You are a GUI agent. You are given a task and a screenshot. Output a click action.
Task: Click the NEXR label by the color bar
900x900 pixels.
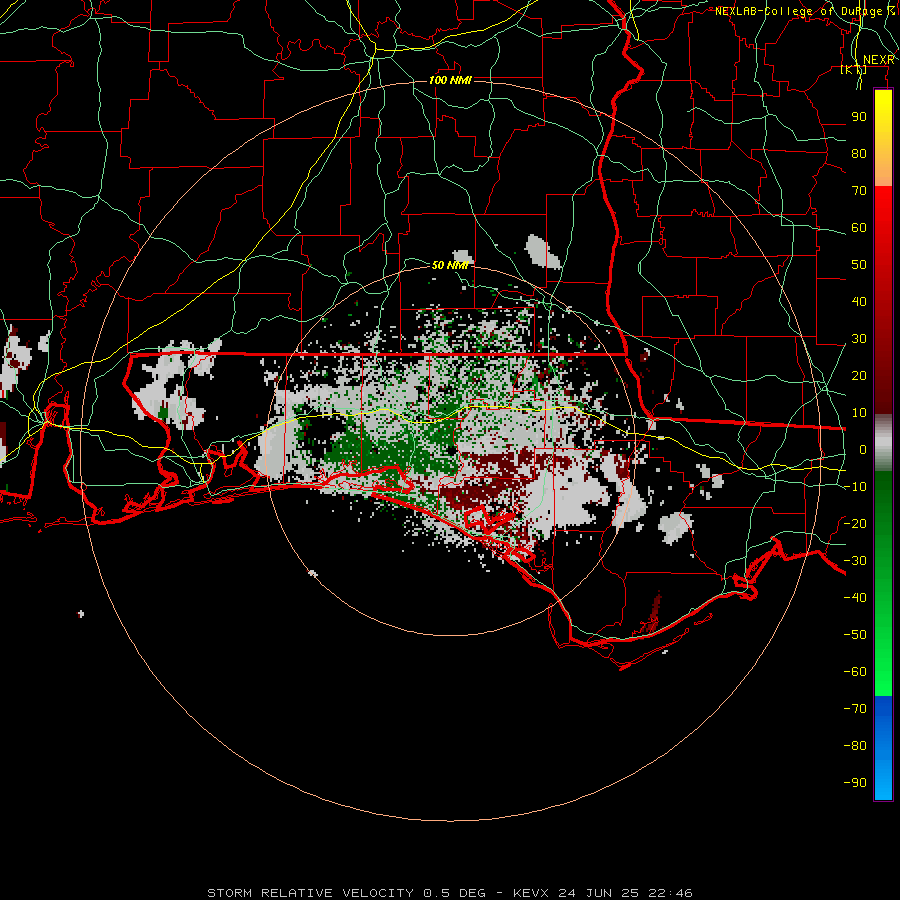click(879, 60)
